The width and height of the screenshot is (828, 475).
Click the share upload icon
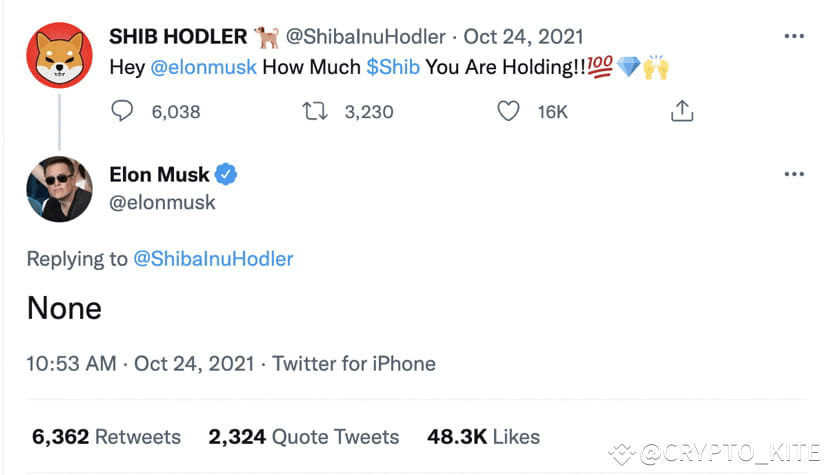pos(682,112)
